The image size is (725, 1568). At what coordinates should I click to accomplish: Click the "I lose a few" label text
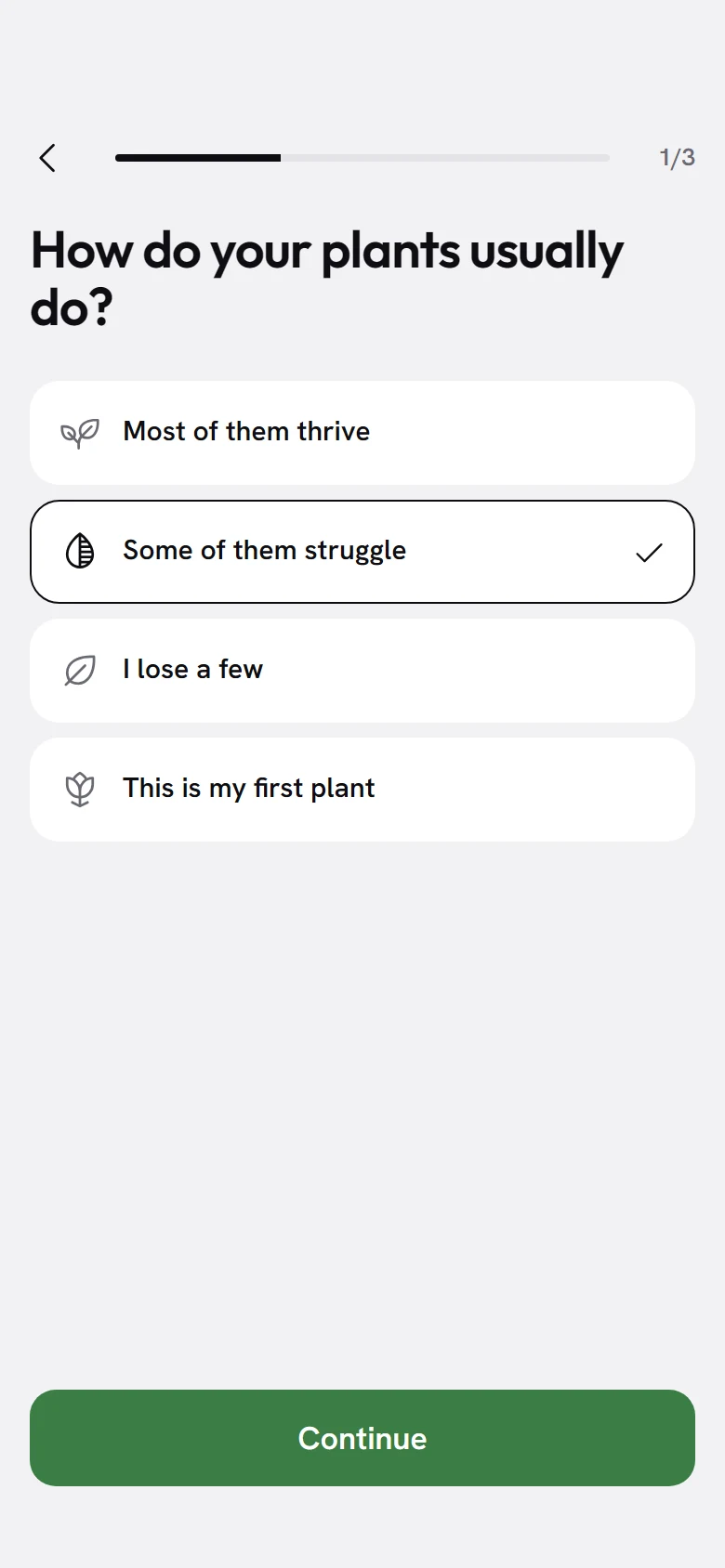coord(193,669)
